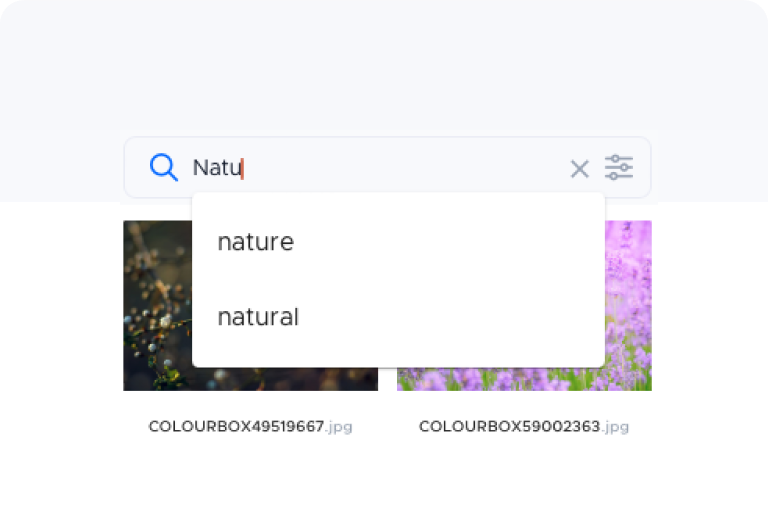768x511 pixels.
Task: Click the bokeh branch photo beside suggestions
Action: [x=158, y=305]
